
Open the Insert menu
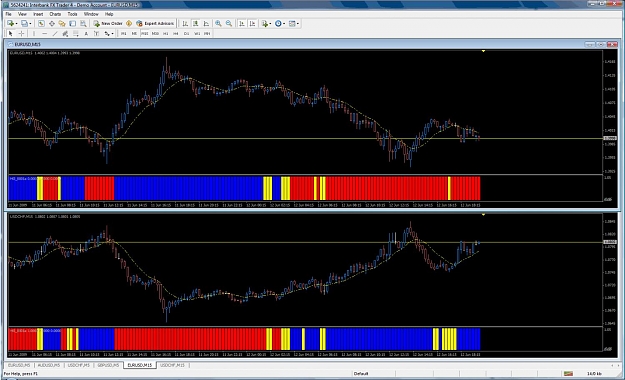click(38, 14)
